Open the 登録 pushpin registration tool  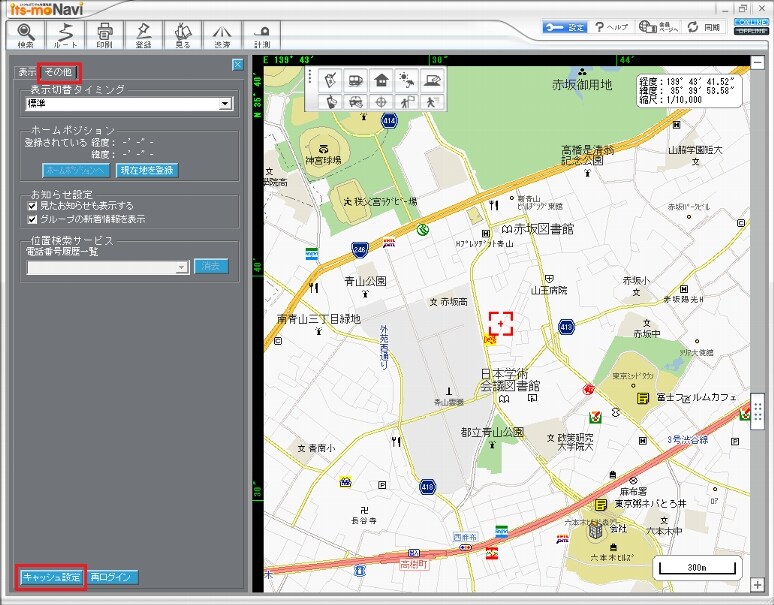click(144, 35)
